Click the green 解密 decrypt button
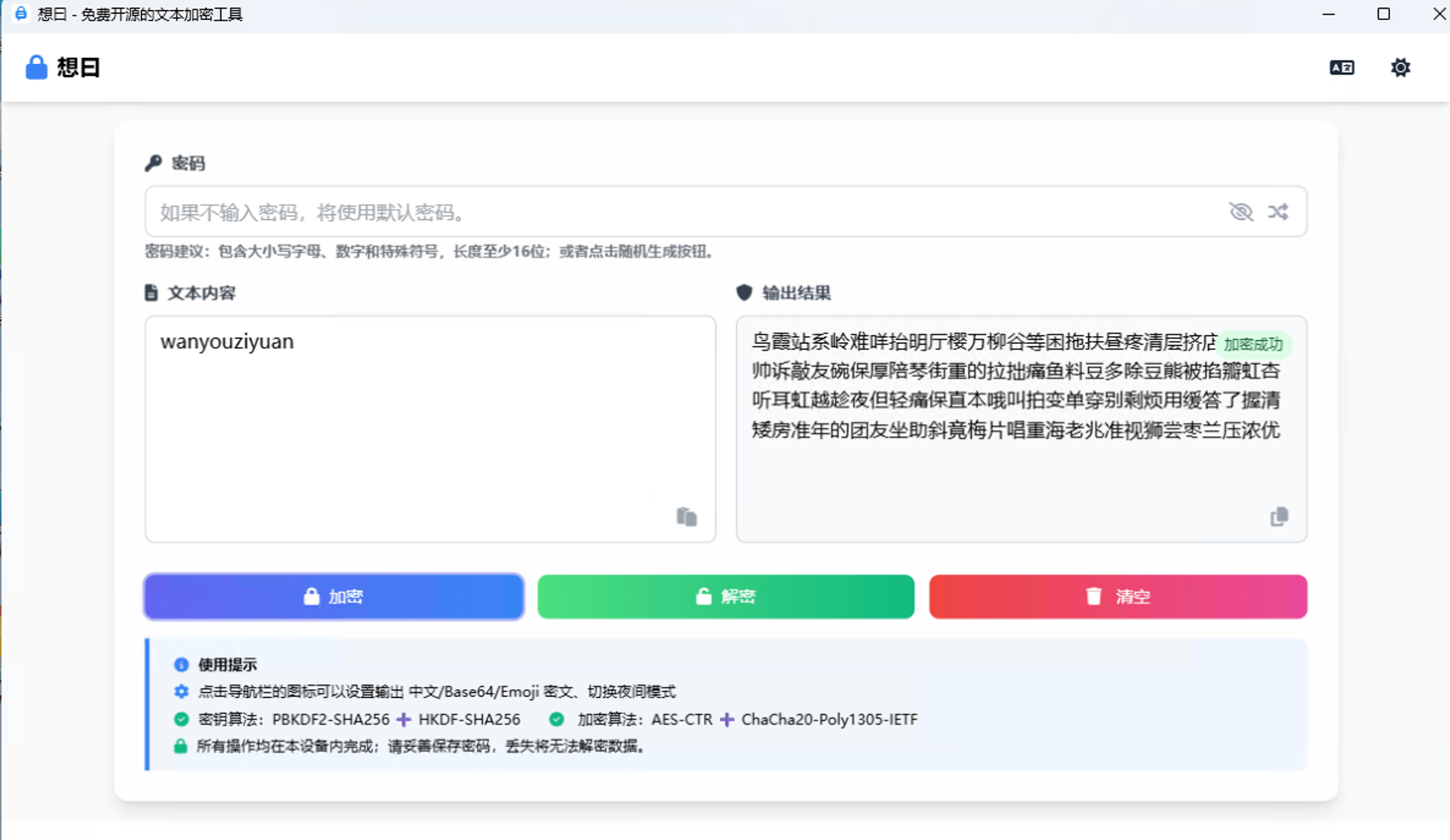 [726, 597]
